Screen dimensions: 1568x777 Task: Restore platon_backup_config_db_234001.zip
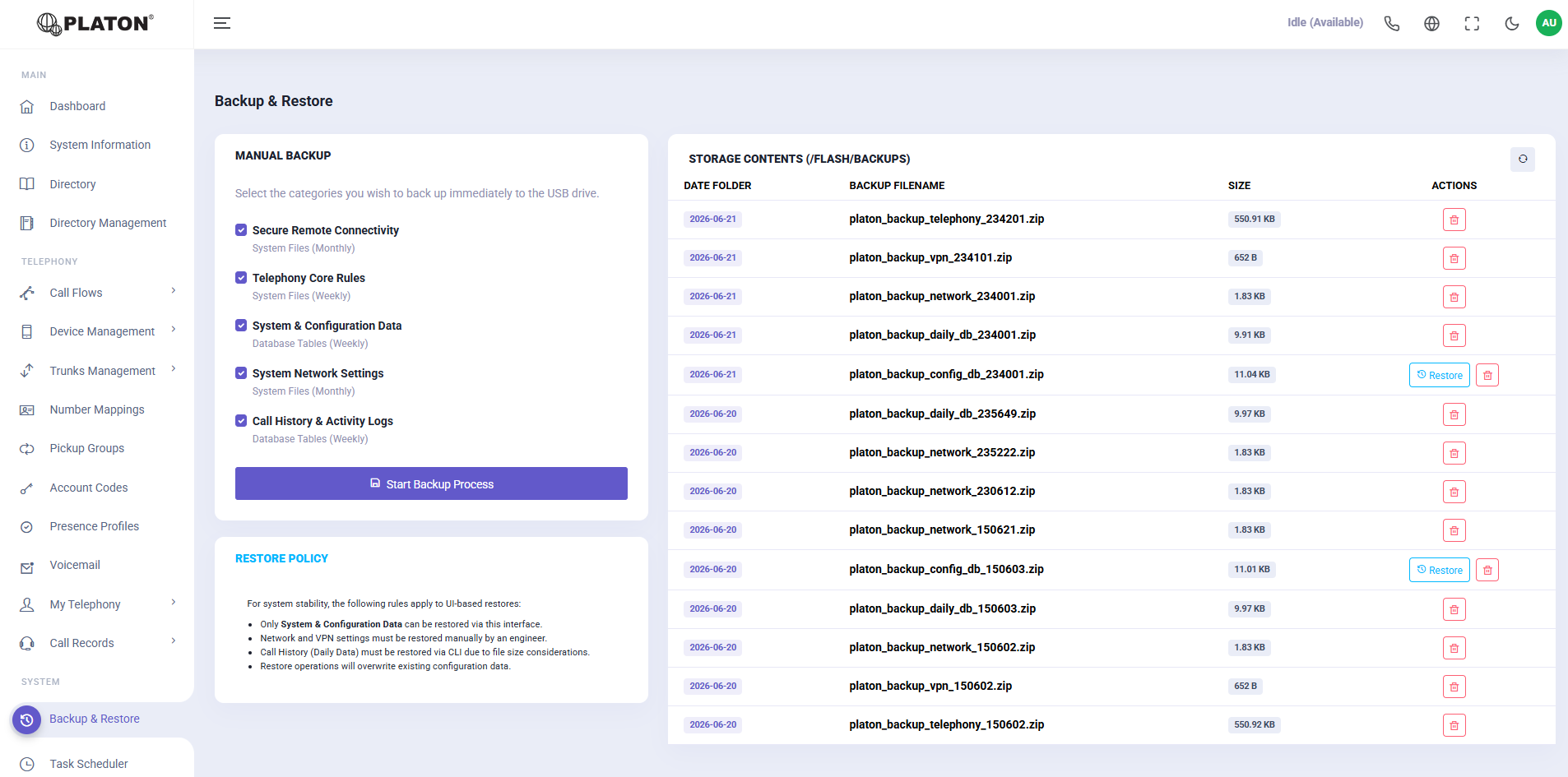tap(1440, 375)
